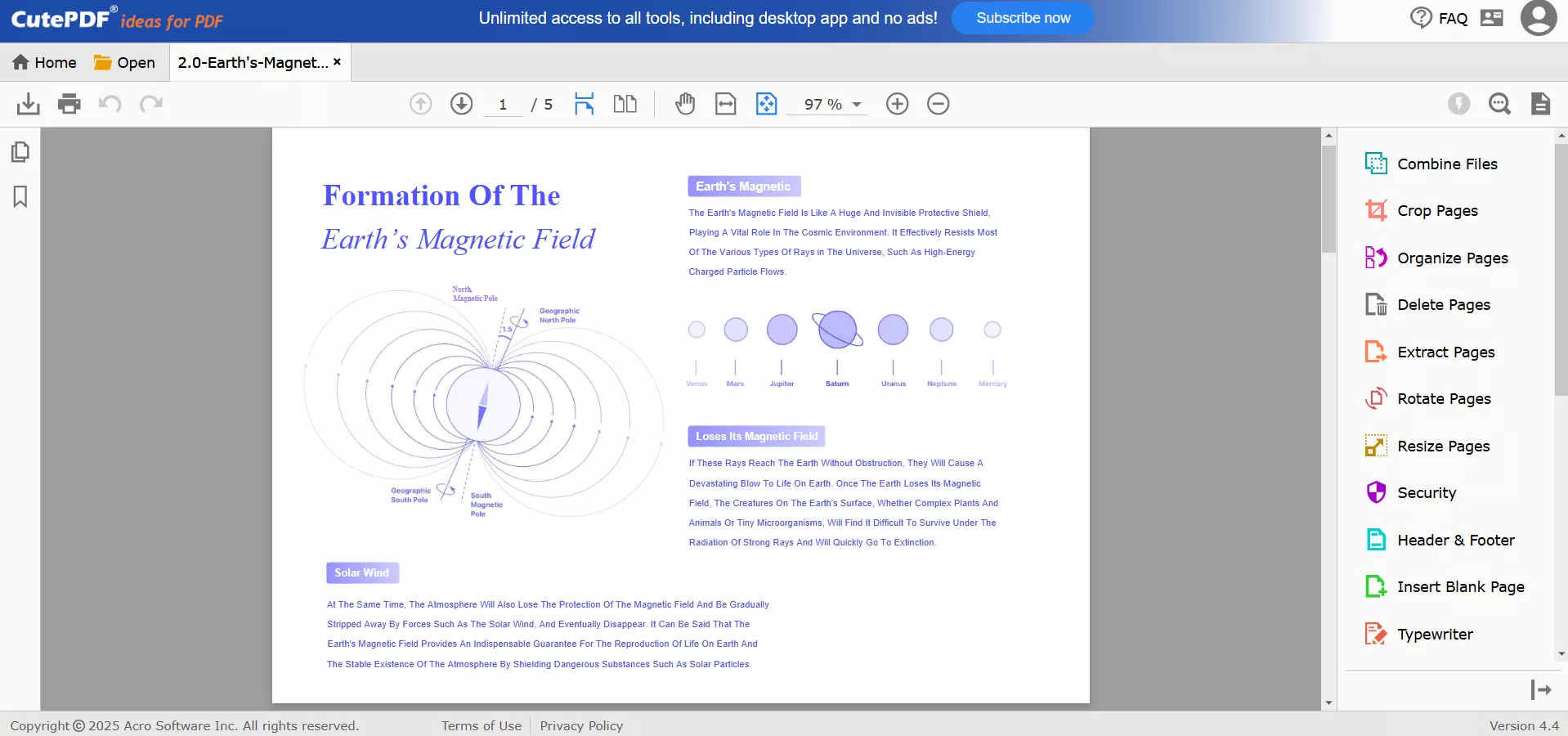The width and height of the screenshot is (1568, 736).
Task: Open the account avatar menu
Action: click(x=1538, y=18)
